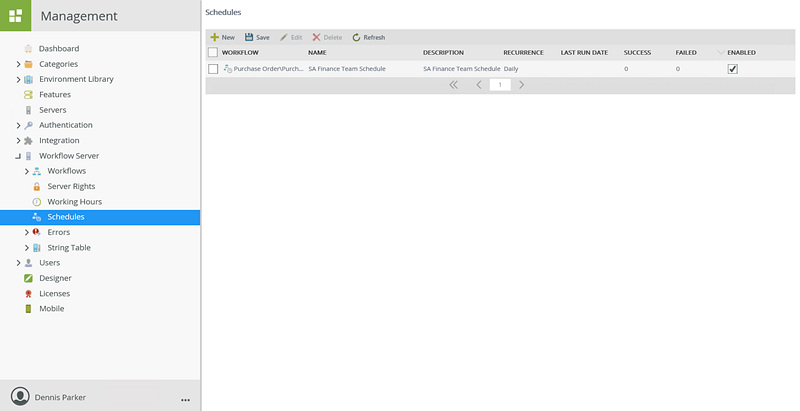Go to first page with double-left arrow
This screenshot has height=411, width=800.
(454, 85)
